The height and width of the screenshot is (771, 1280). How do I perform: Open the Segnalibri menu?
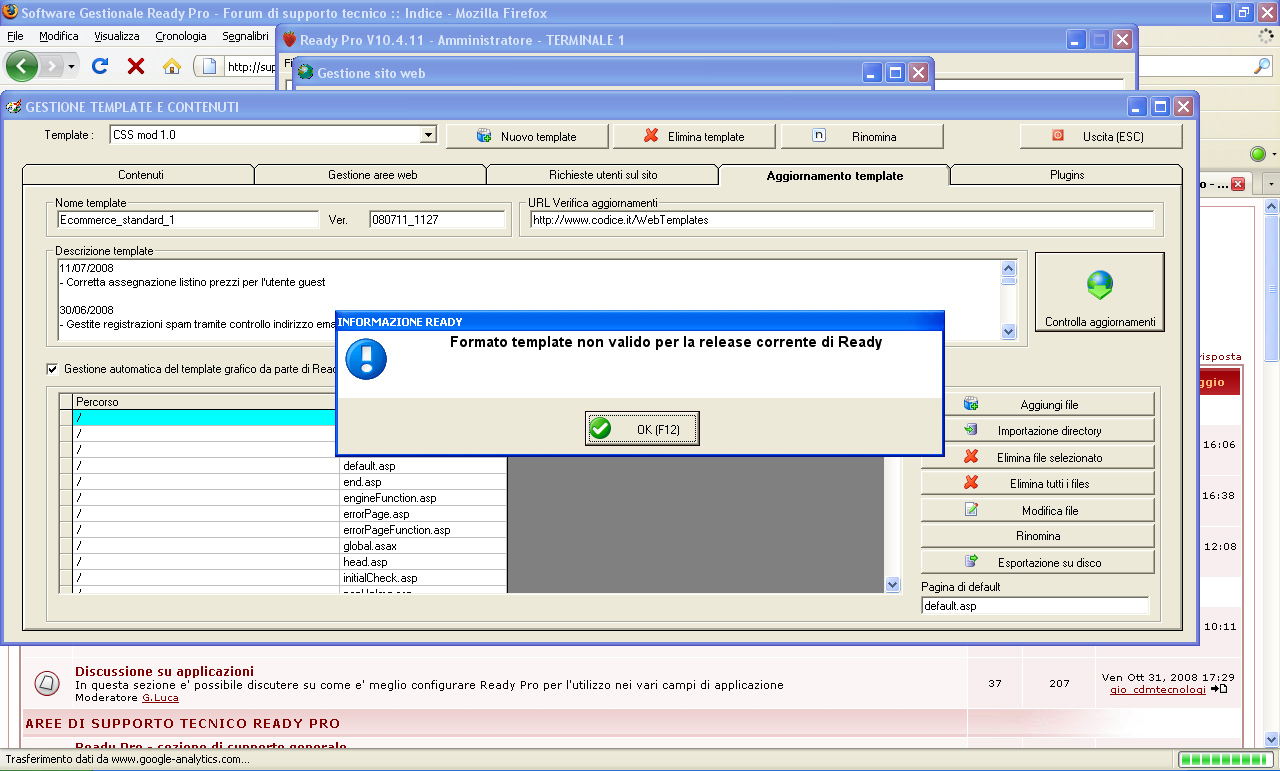tap(245, 36)
